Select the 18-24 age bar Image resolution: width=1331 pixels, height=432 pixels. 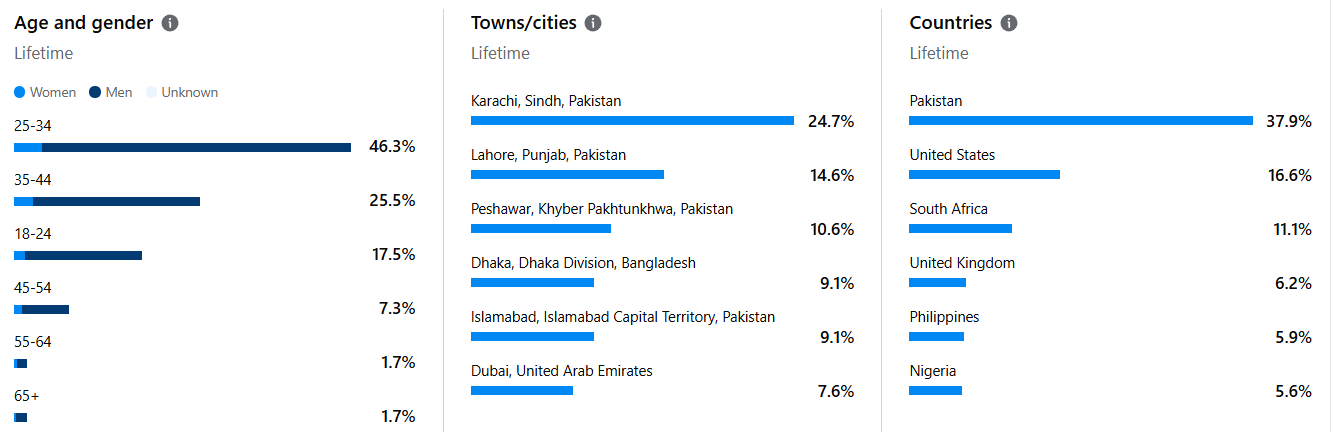click(78, 255)
